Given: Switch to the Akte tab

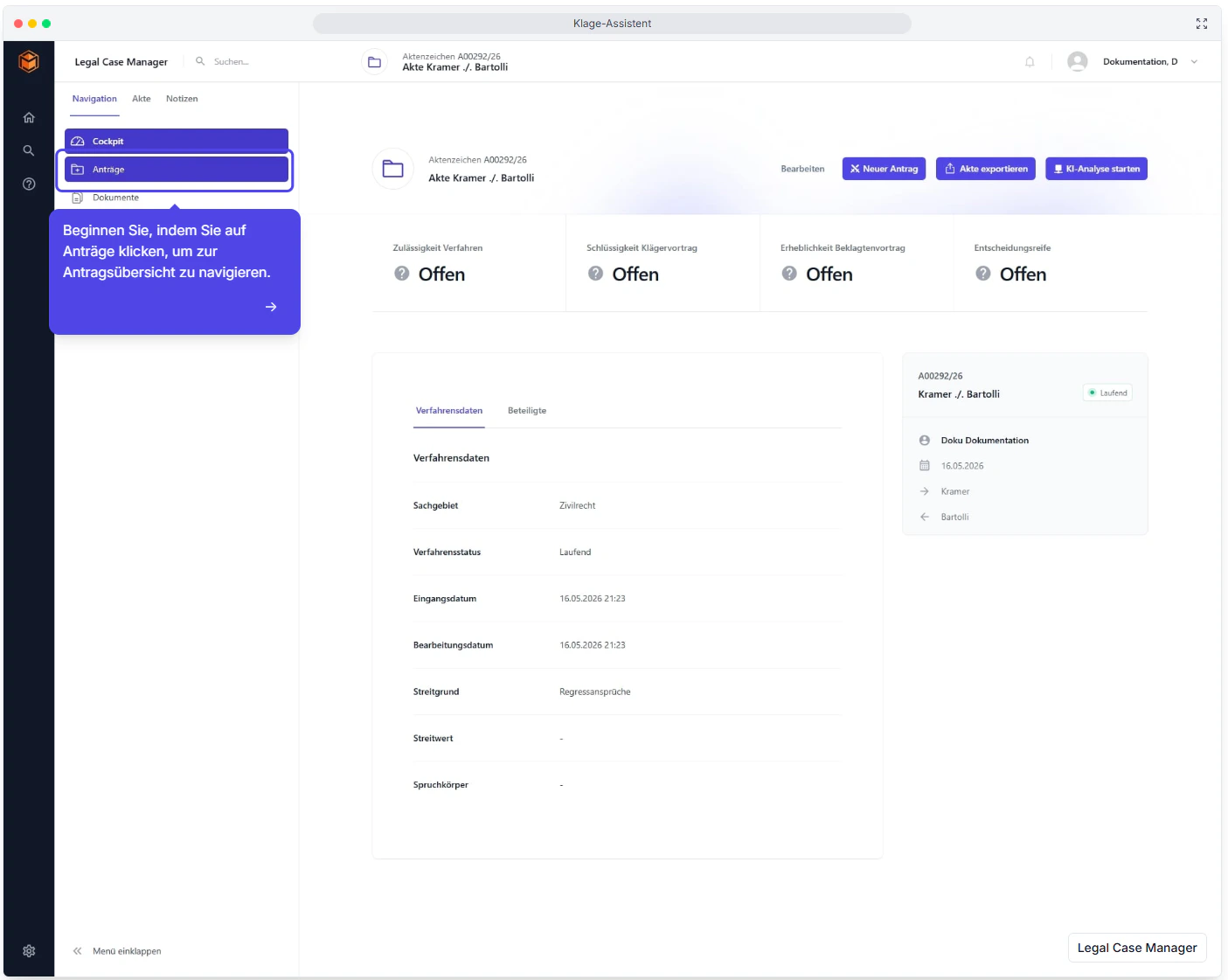Looking at the screenshot, I should 142,99.
